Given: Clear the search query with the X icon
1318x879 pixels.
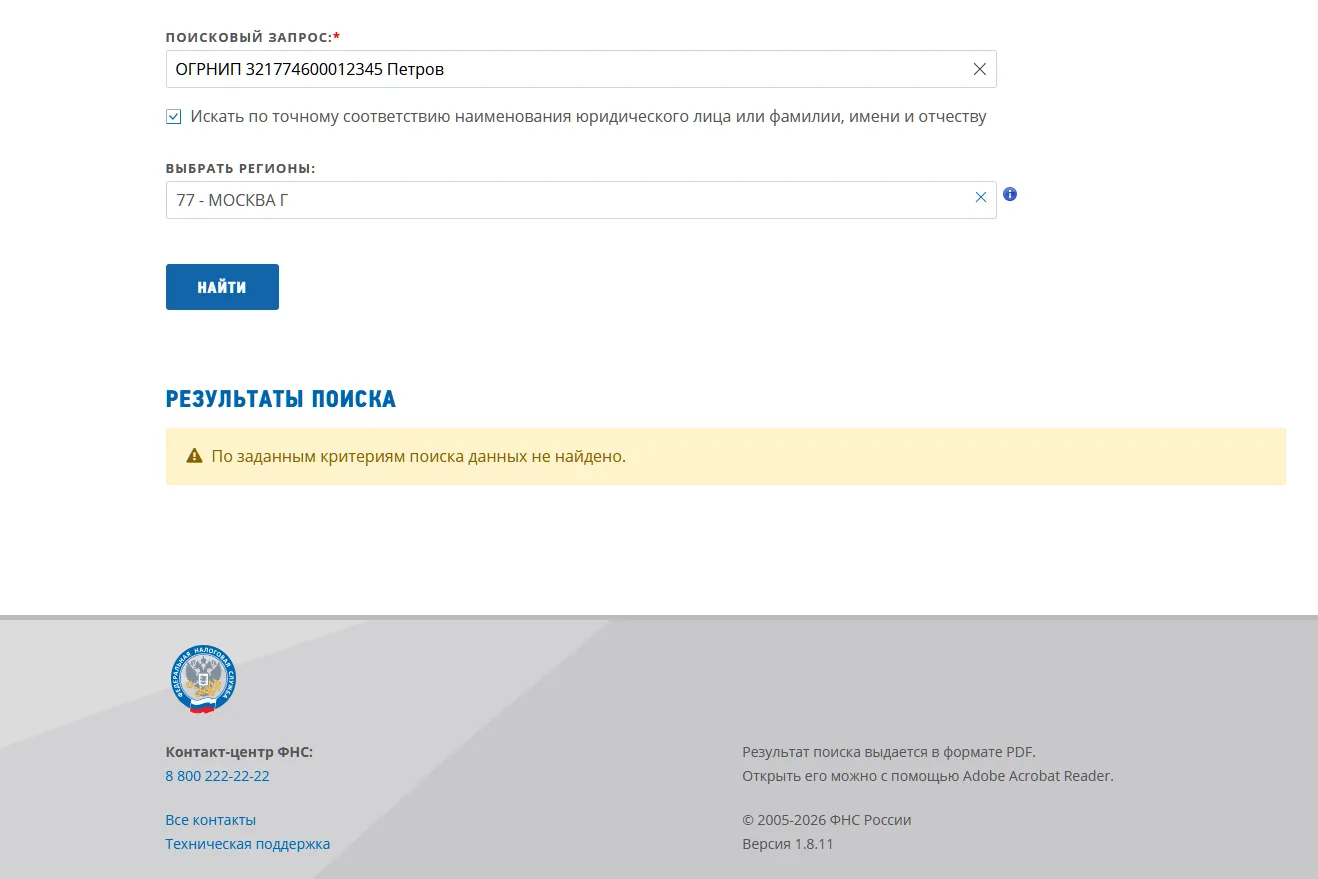Looking at the screenshot, I should tap(980, 69).
